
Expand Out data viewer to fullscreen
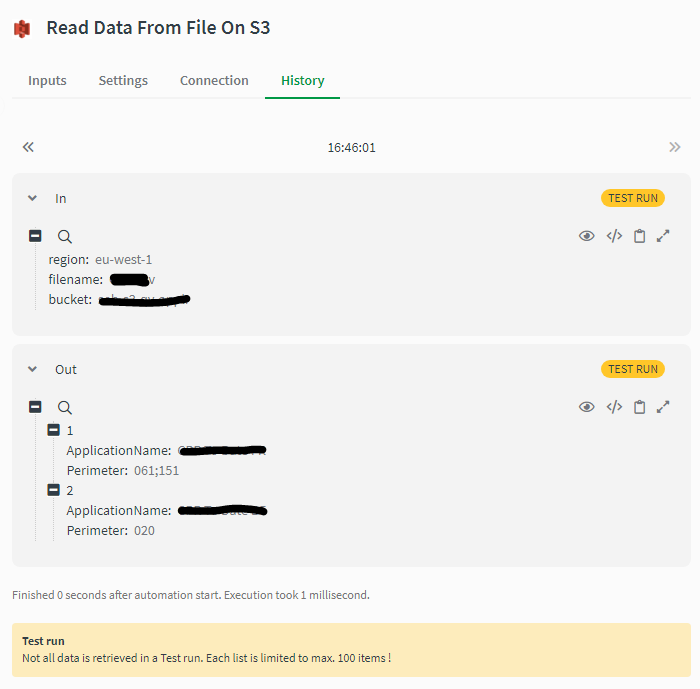coord(663,407)
